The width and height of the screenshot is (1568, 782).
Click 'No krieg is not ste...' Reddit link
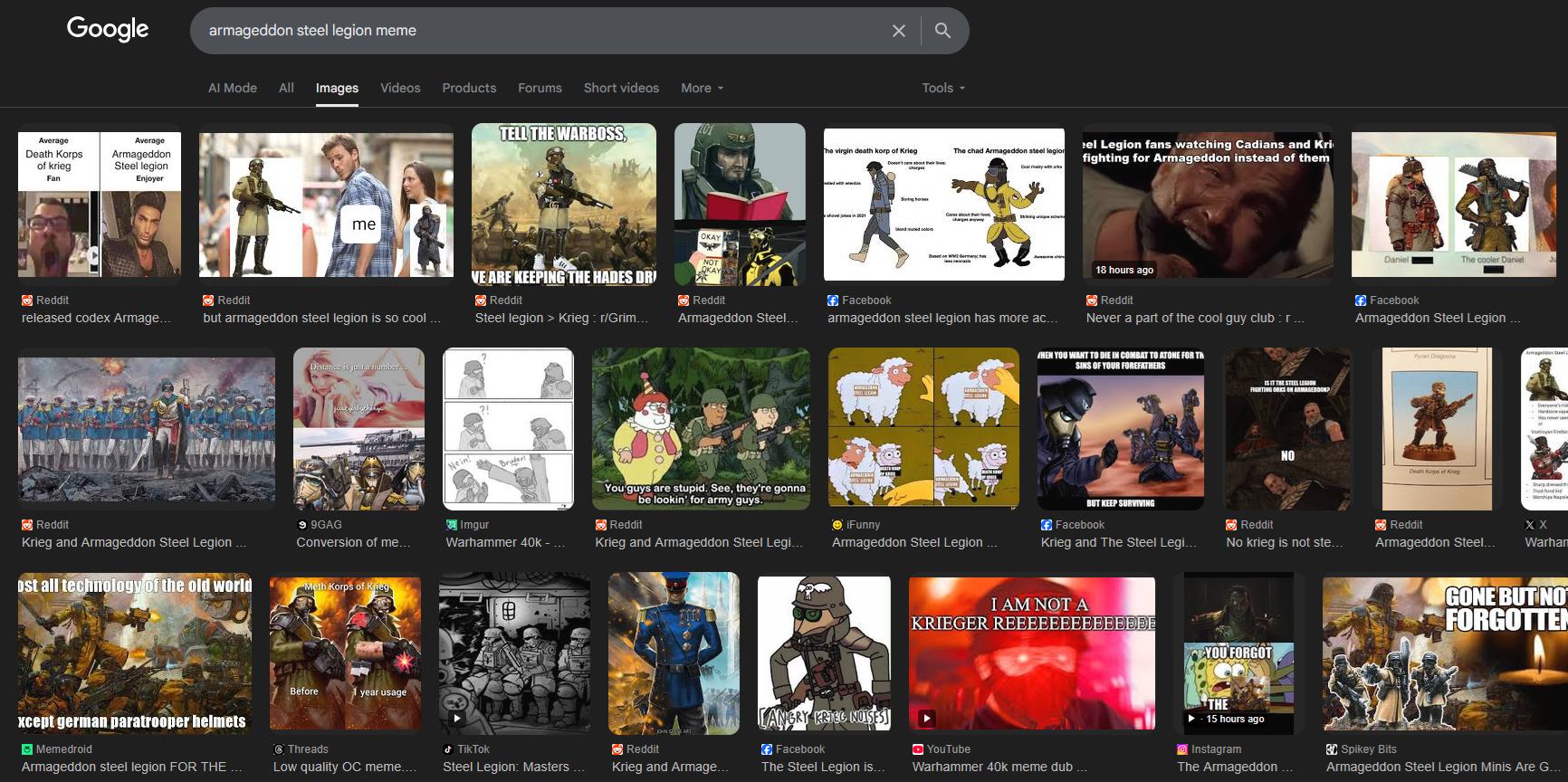point(1285,542)
